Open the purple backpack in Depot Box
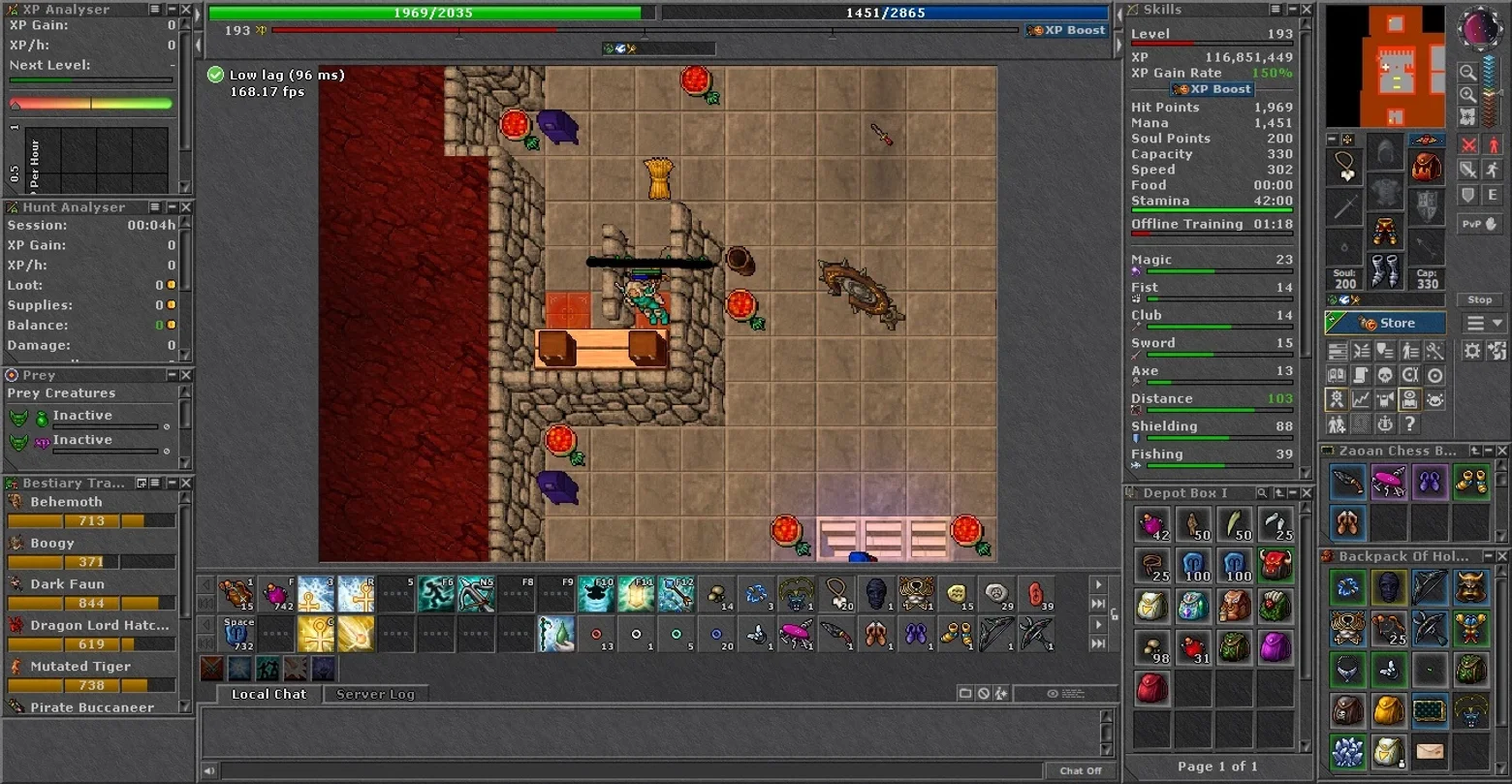1512x784 pixels. click(x=1276, y=647)
